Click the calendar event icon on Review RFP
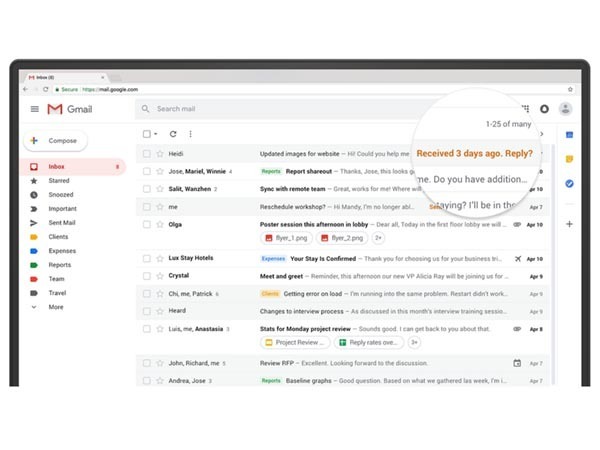The width and height of the screenshot is (600, 450). tap(517, 363)
